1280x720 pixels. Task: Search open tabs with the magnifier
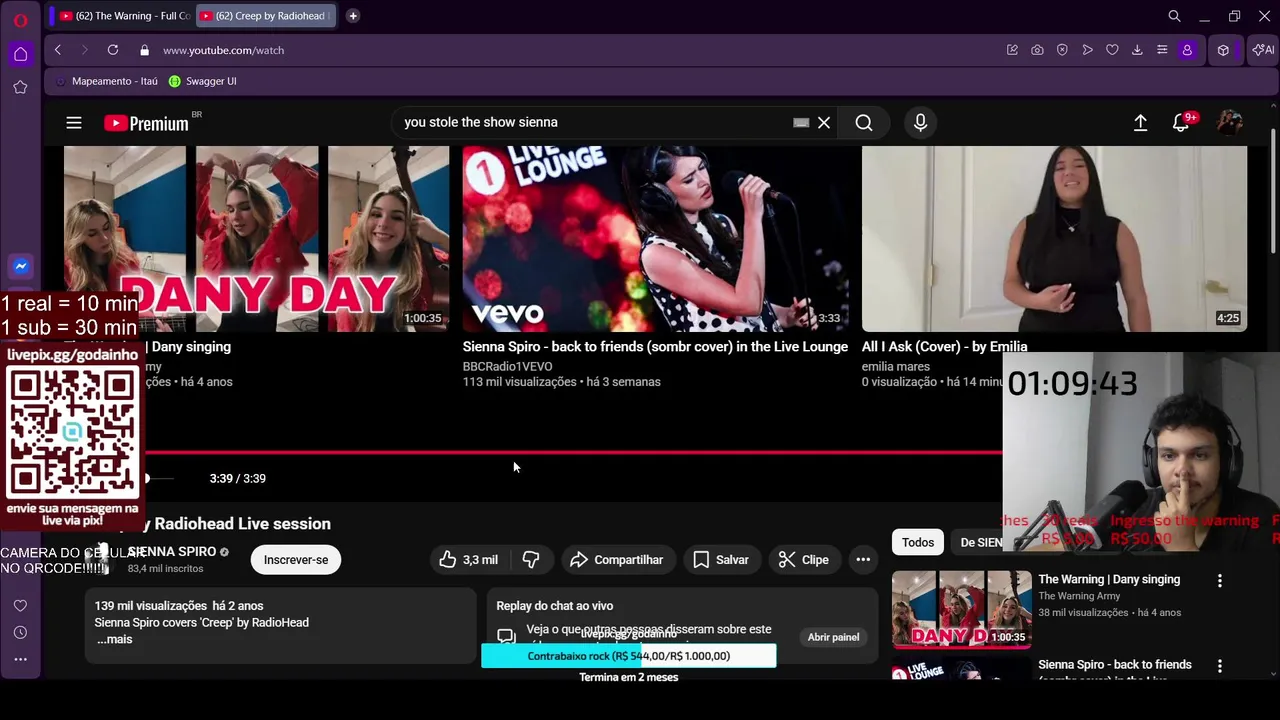point(1175,16)
